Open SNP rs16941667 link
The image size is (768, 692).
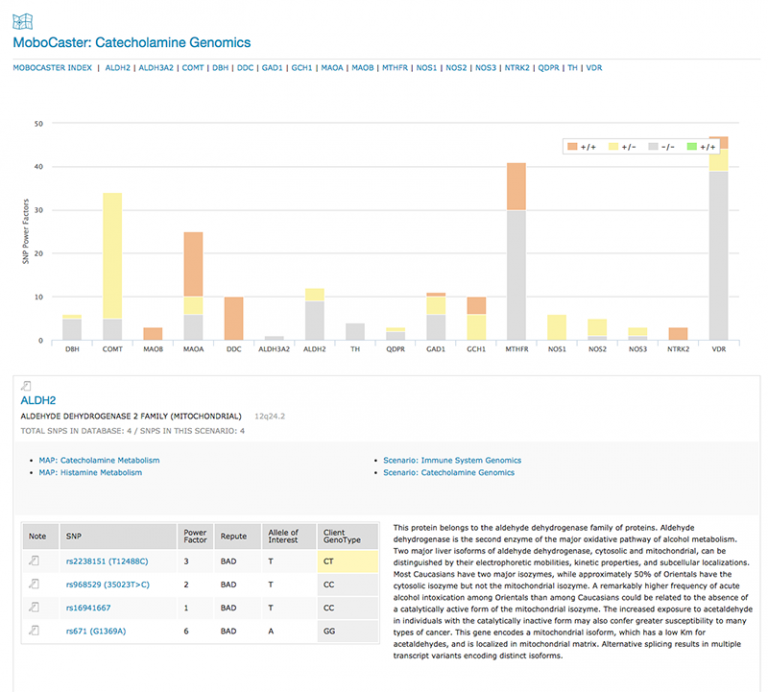[x=88, y=608]
